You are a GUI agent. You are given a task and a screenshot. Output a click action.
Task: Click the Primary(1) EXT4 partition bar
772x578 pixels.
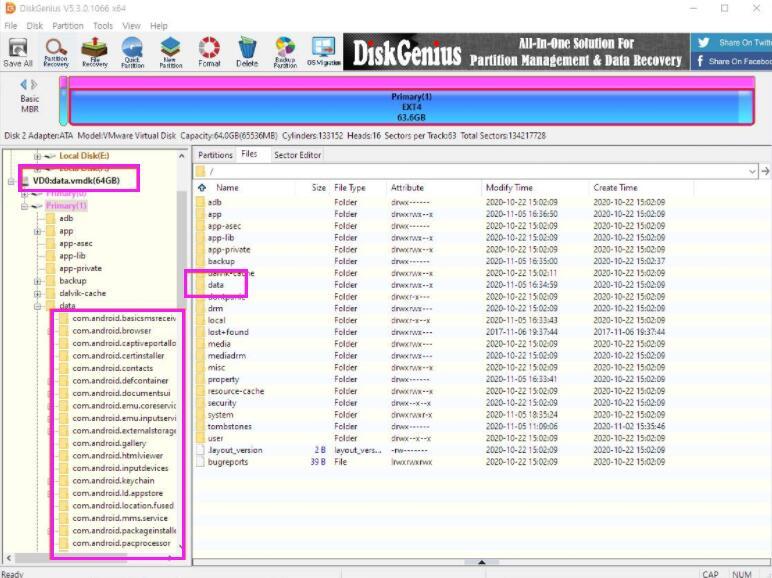tap(411, 107)
